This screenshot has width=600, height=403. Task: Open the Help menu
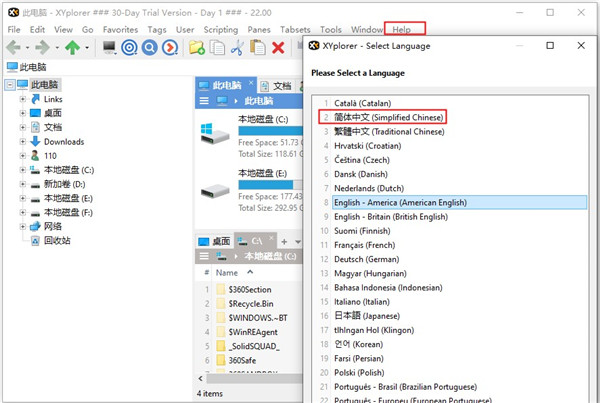[x=401, y=29]
